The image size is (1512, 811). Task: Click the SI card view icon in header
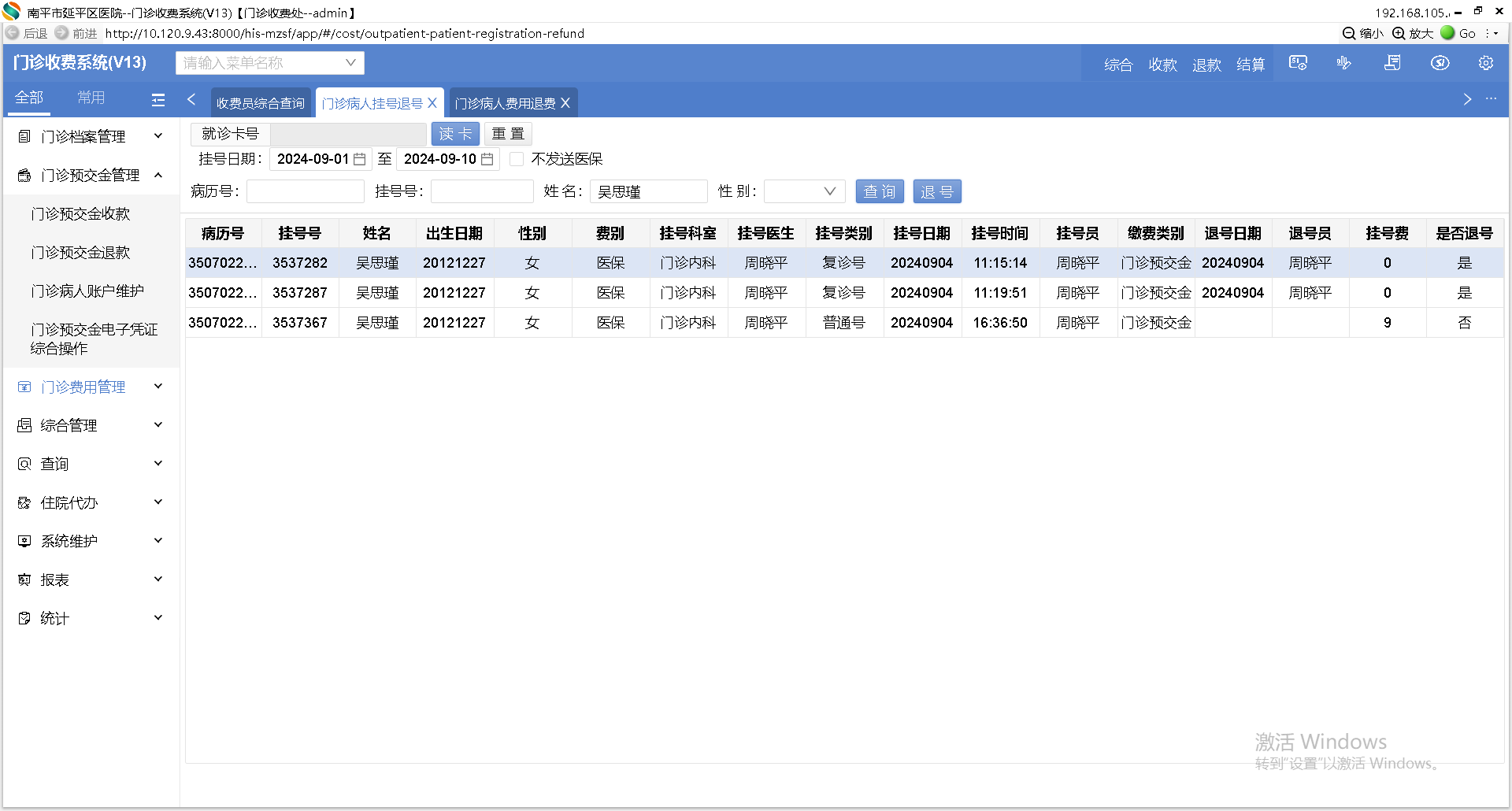pyautogui.click(x=1298, y=63)
